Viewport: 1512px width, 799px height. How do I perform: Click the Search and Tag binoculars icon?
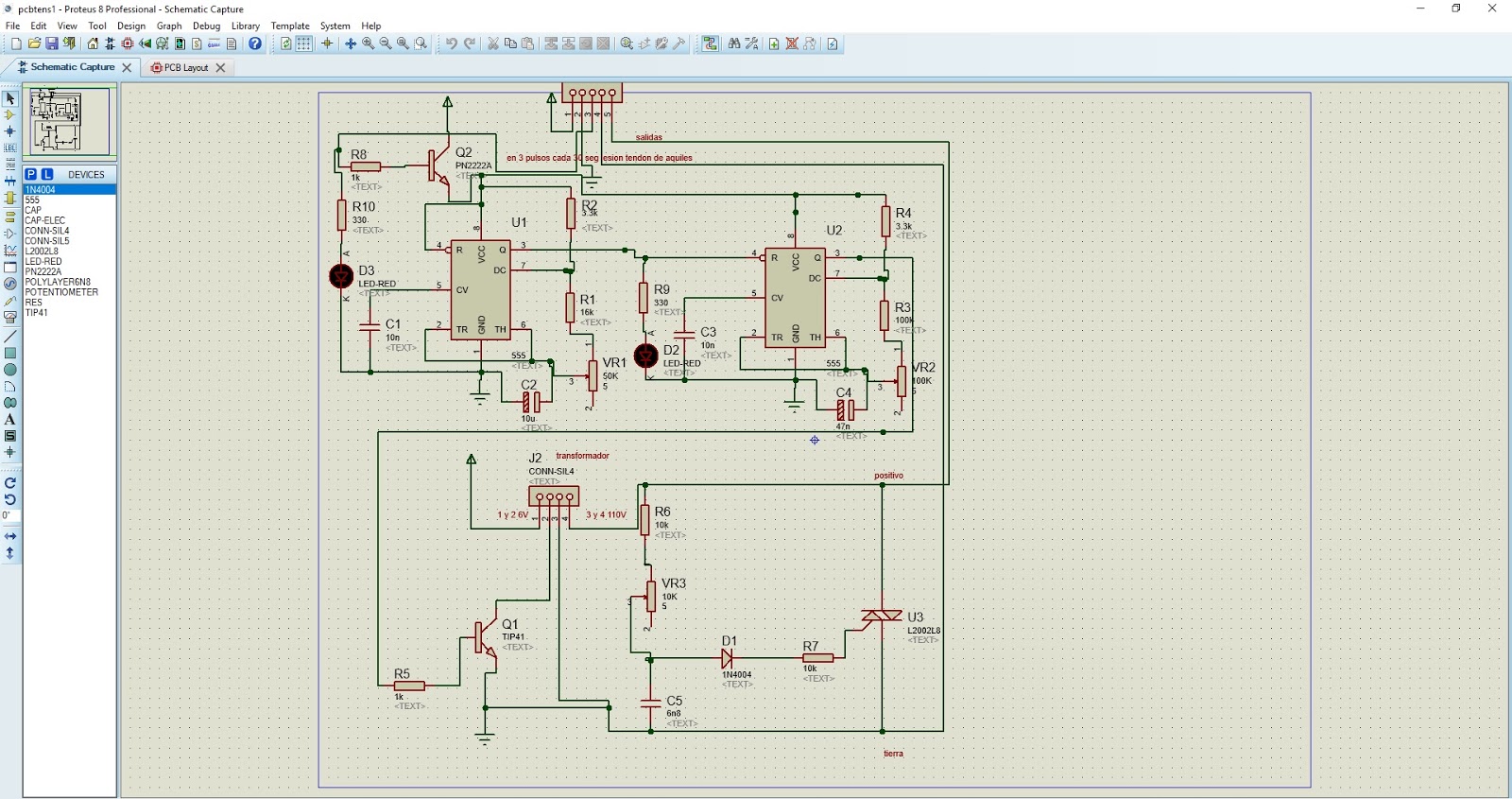pos(733,43)
